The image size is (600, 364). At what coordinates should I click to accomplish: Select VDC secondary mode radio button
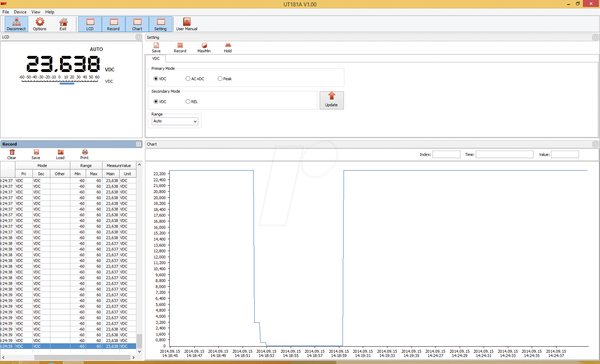[x=156, y=101]
